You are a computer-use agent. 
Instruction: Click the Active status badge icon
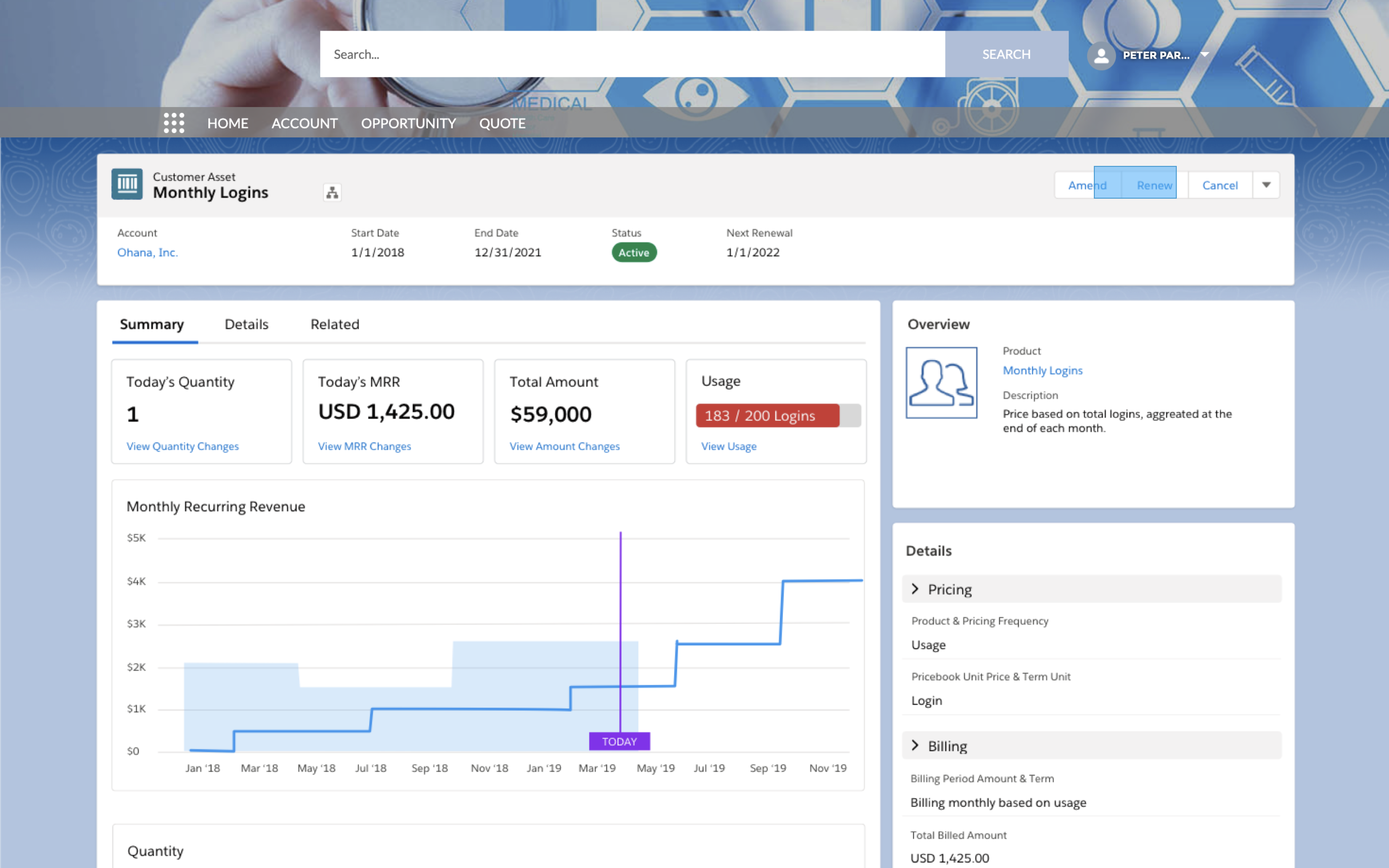tap(632, 251)
